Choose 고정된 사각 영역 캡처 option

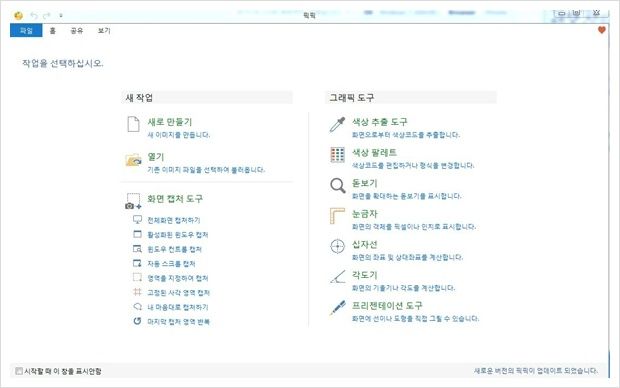point(179,293)
